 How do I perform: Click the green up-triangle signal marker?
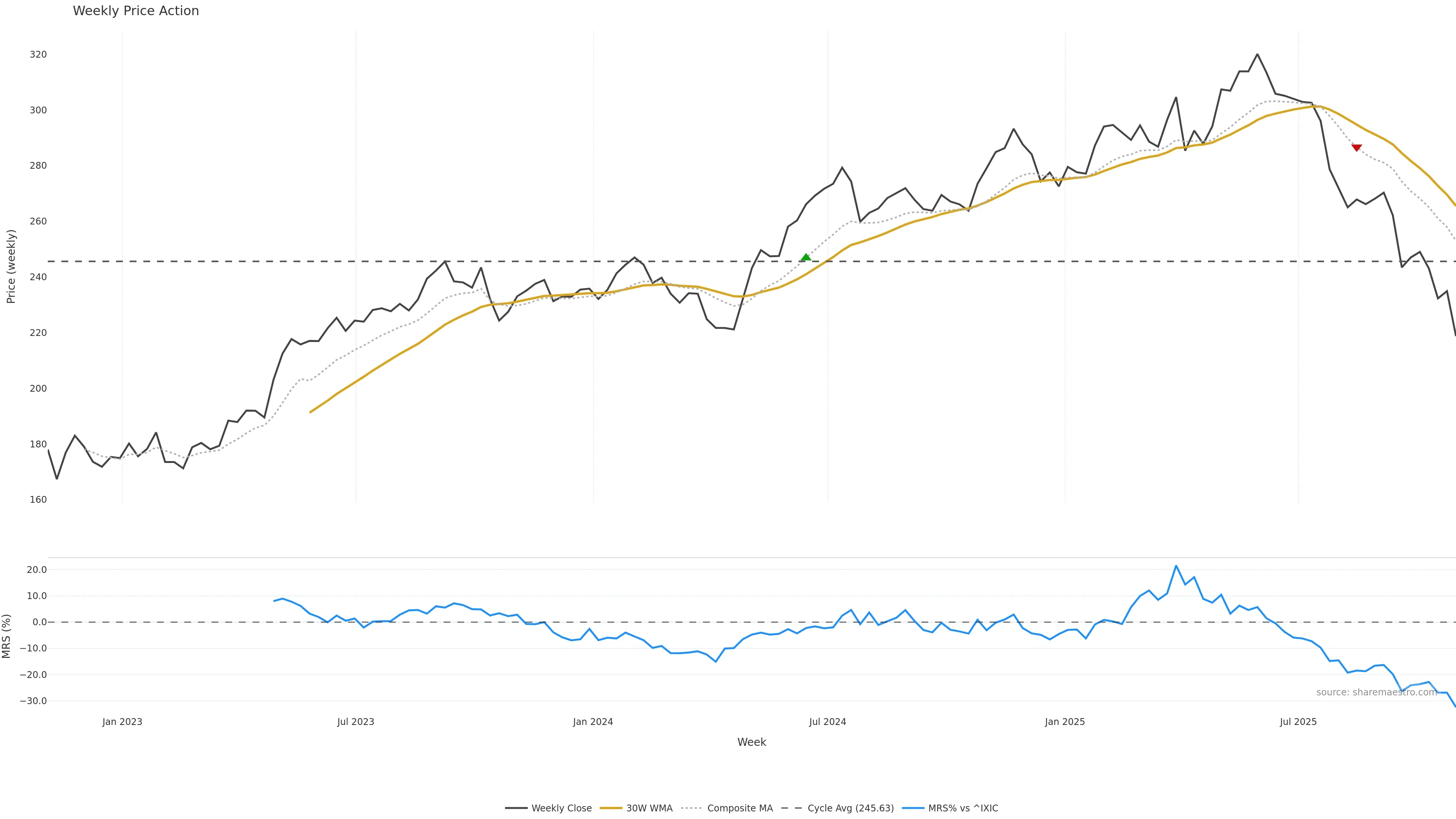click(806, 258)
